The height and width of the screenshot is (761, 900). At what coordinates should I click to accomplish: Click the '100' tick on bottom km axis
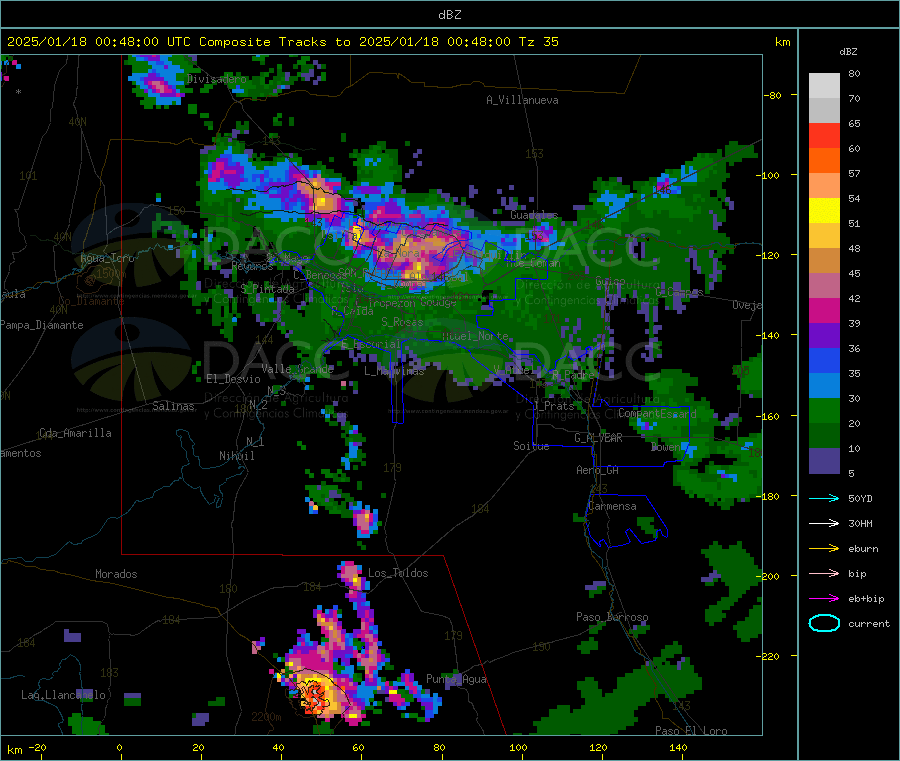click(x=518, y=747)
